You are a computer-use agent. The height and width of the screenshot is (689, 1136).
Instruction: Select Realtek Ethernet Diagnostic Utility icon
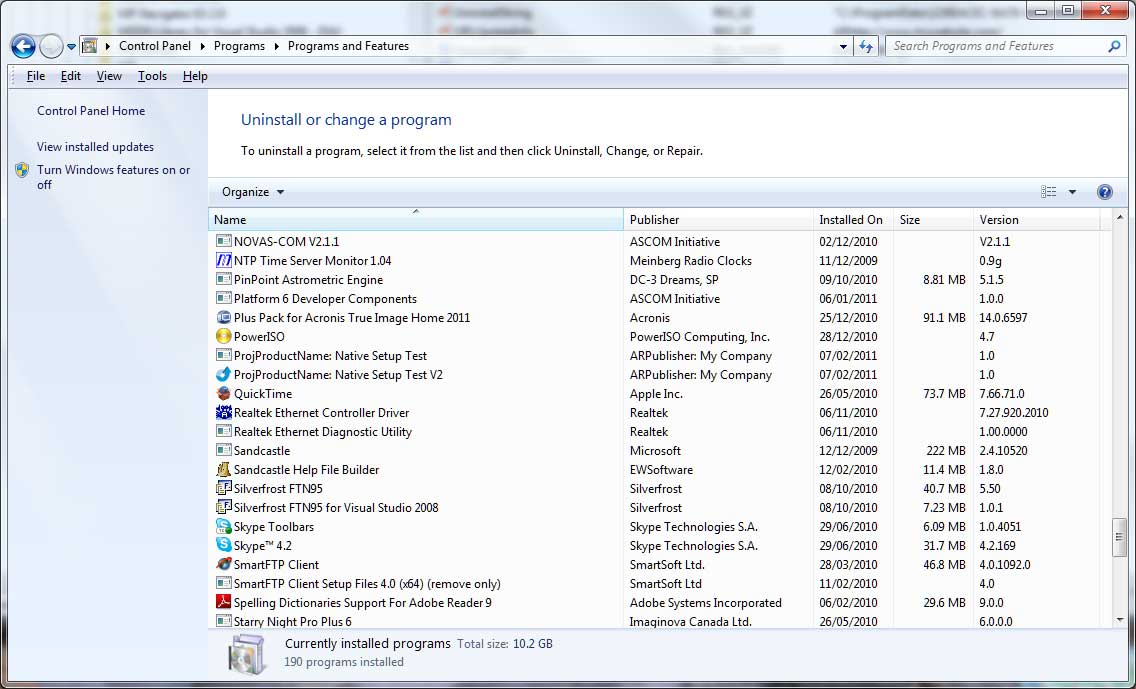coord(224,432)
